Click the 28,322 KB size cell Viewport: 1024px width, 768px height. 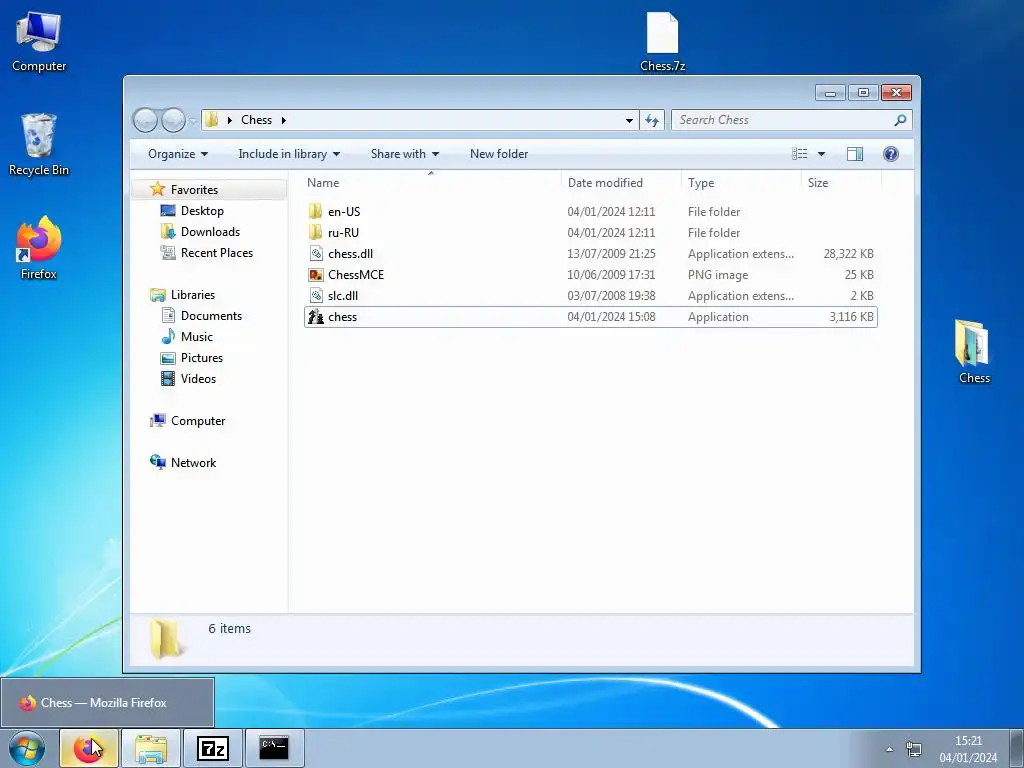(848, 253)
